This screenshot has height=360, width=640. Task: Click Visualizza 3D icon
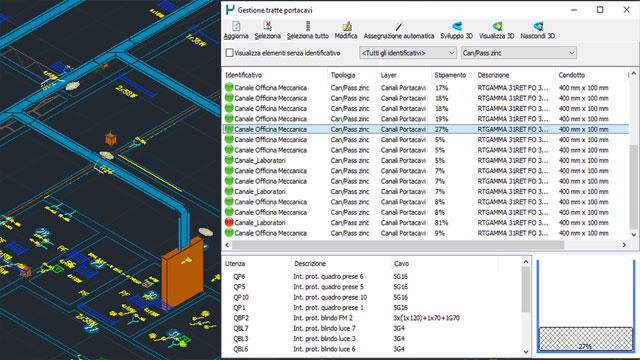pyautogui.click(x=497, y=27)
